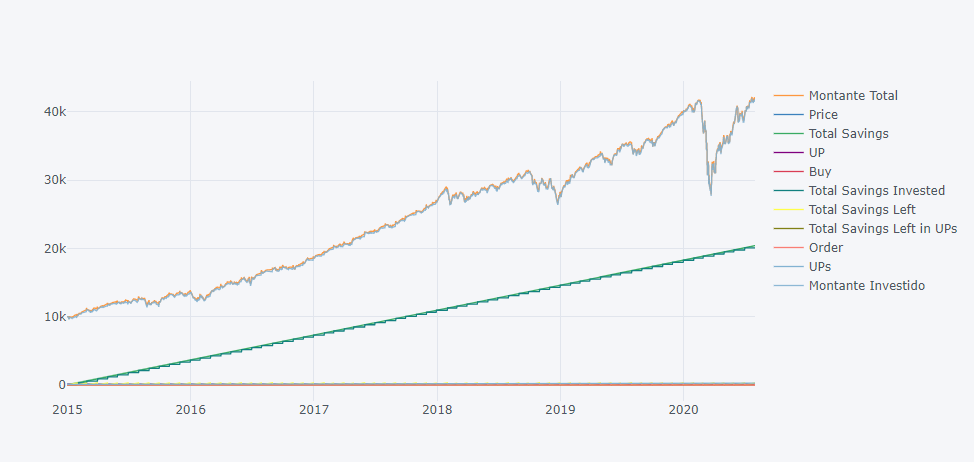Click the line swatch beside the Order legend entry
The height and width of the screenshot is (462, 974).
(788, 248)
